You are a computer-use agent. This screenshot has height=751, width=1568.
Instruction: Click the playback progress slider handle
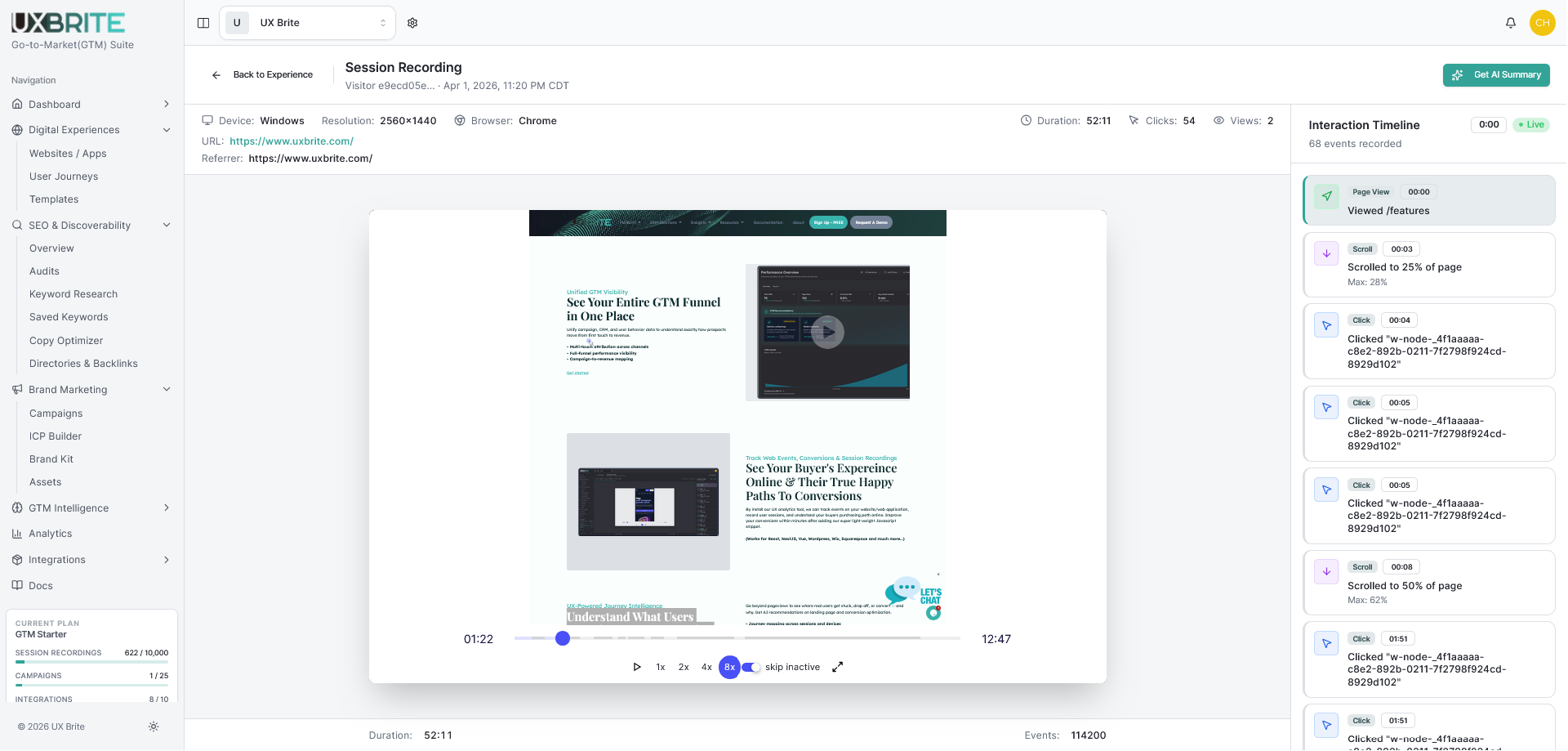pyautogui.click(x=563, y=638)
